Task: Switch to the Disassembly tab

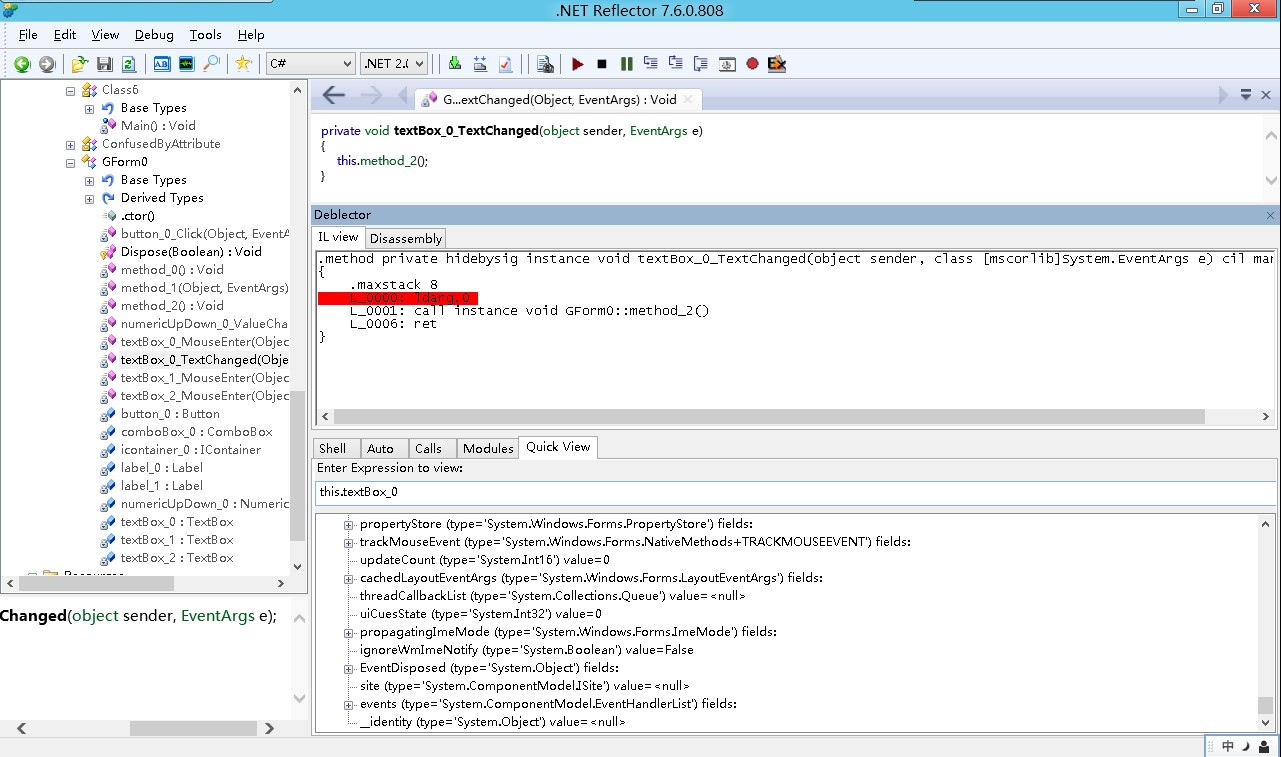Action: point(405,238)
